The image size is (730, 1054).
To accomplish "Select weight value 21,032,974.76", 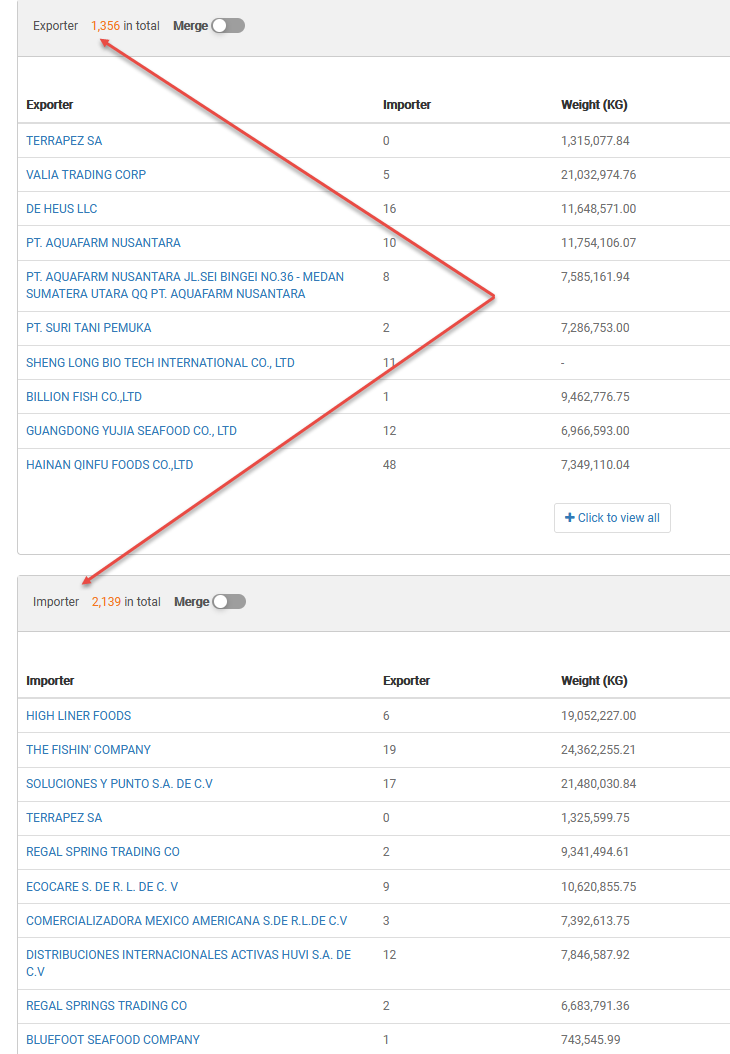I will pyautogui.click(x=598, y=175).
